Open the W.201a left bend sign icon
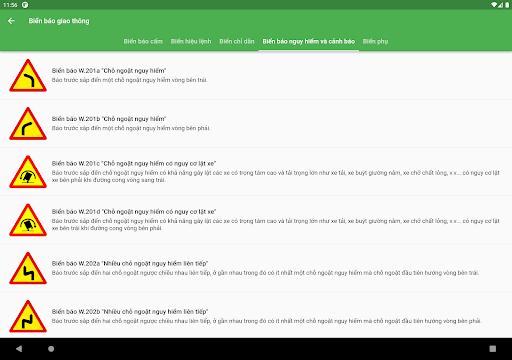This screenshot has width=512, height=360. (x=28, y=75)
